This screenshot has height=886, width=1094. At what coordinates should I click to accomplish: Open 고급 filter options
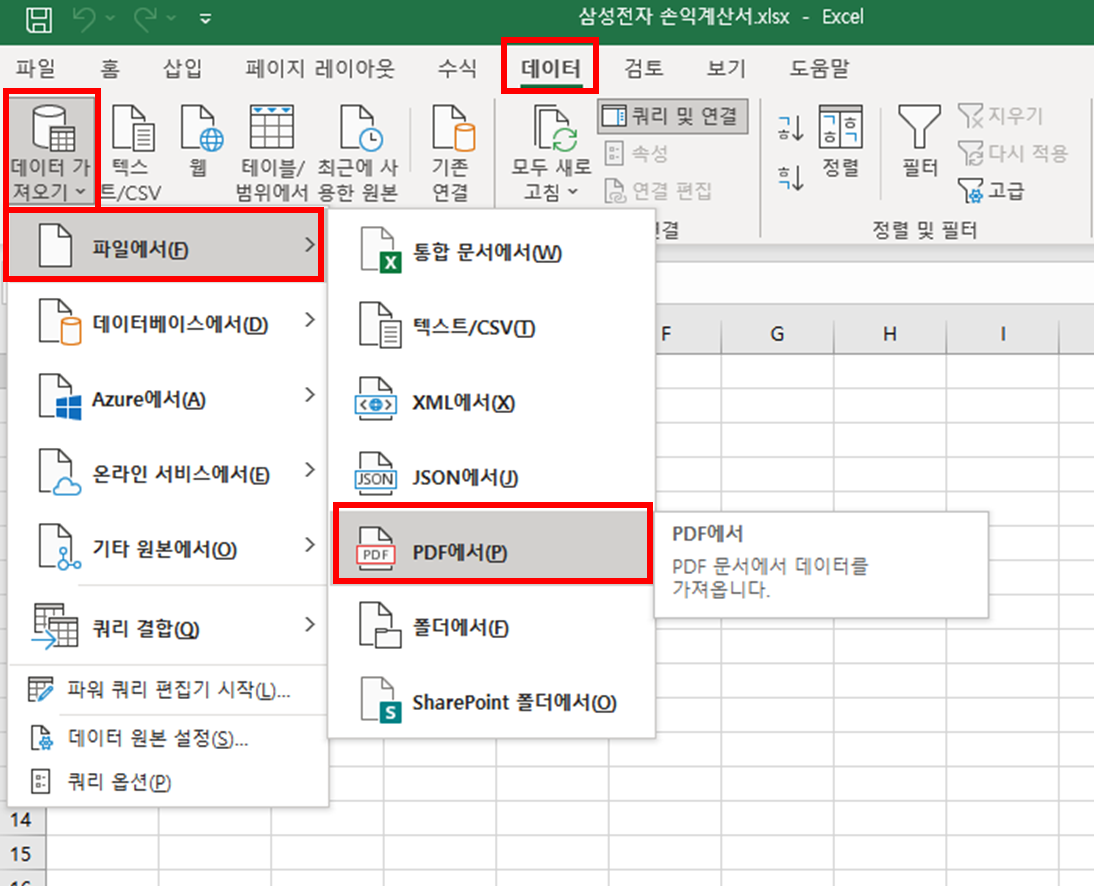click(x=991, y=190)
